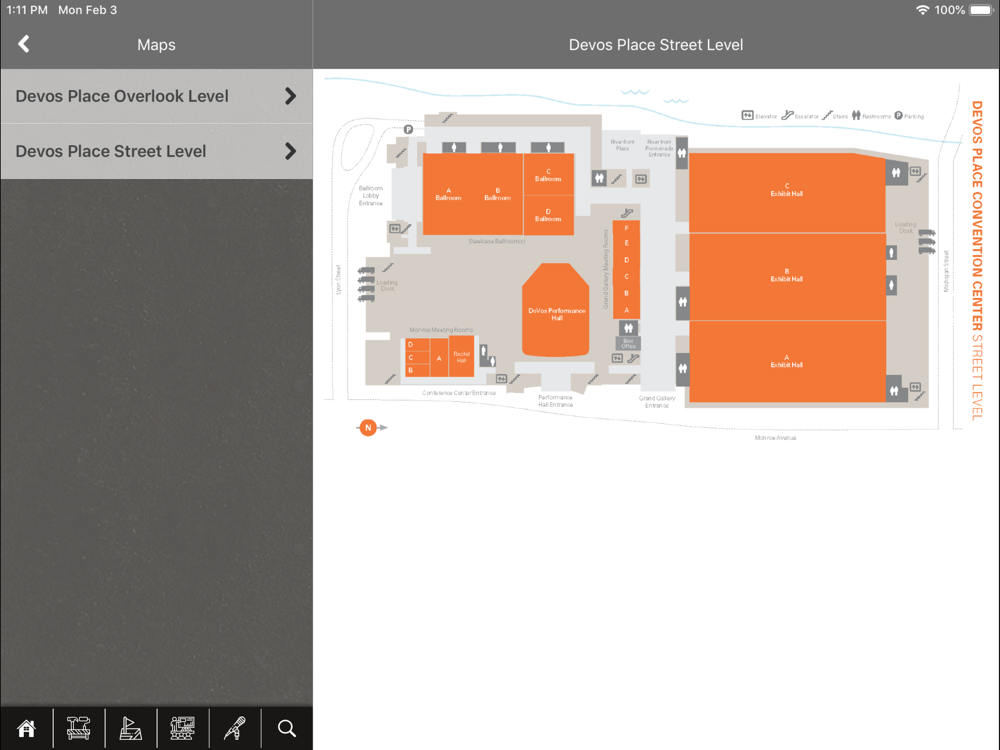This screenshot has width=1000, height=750.
Task: Open the tools and construction tab icon
Action: [x=78, y=728]
